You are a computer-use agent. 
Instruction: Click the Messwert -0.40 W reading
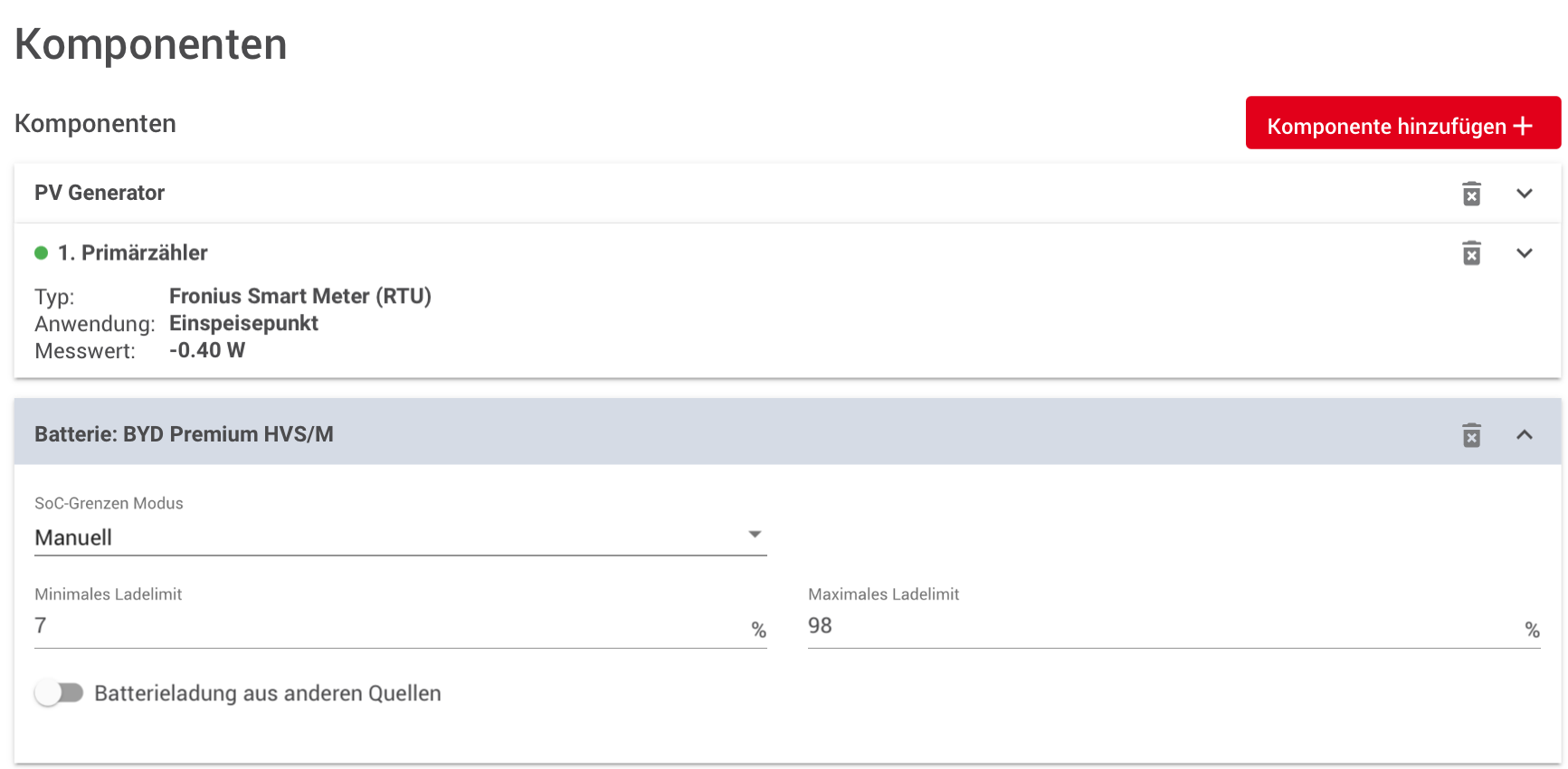tap(207, 351)
